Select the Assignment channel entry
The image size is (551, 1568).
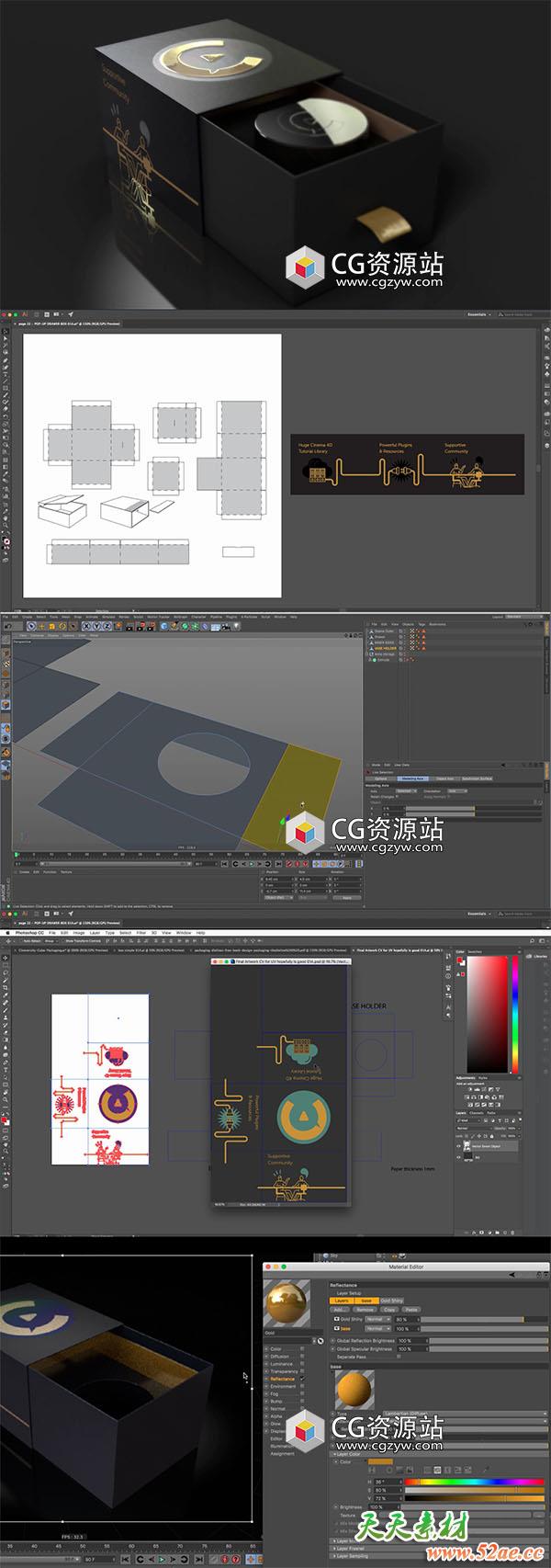pos(283,1454)
